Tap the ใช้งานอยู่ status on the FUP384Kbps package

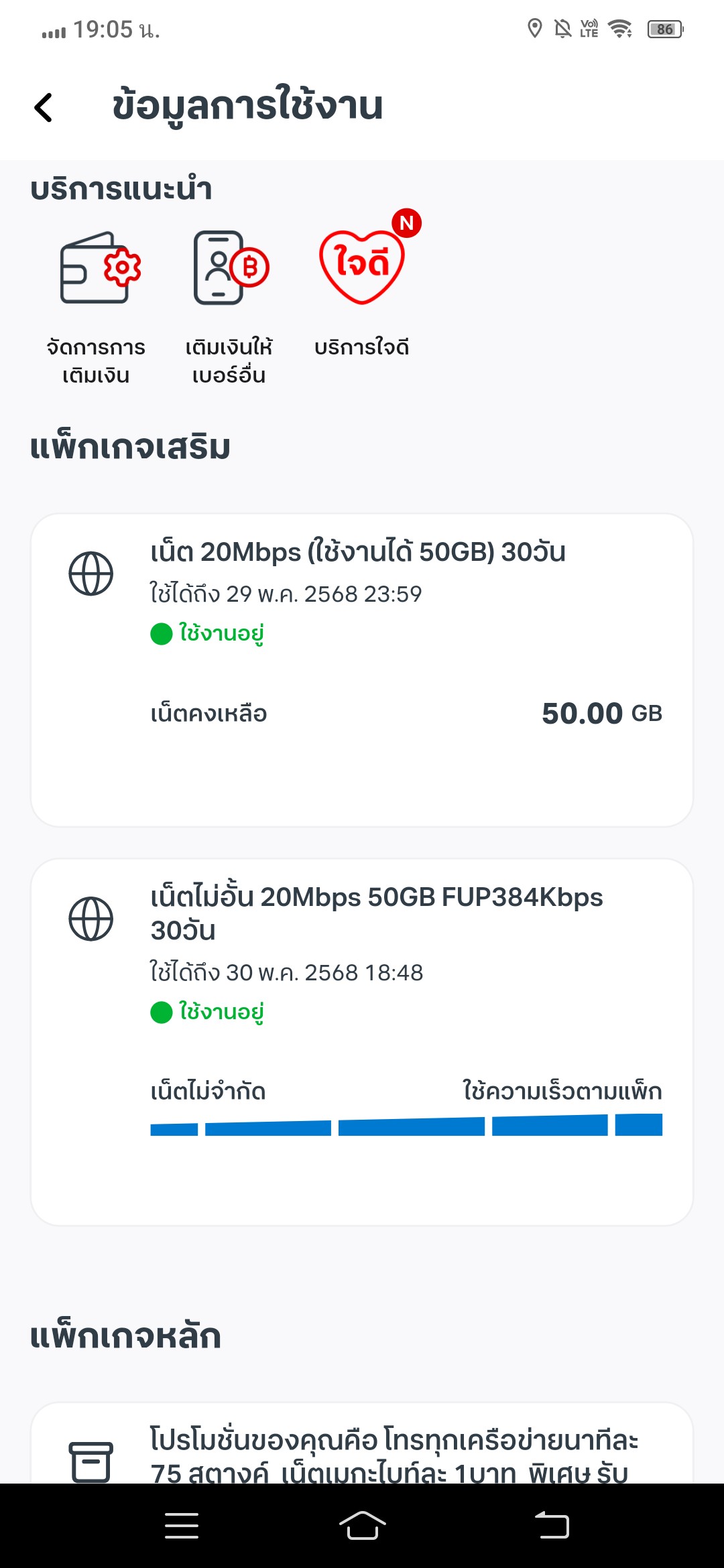pyautogui.click(x=207, y=1012)
